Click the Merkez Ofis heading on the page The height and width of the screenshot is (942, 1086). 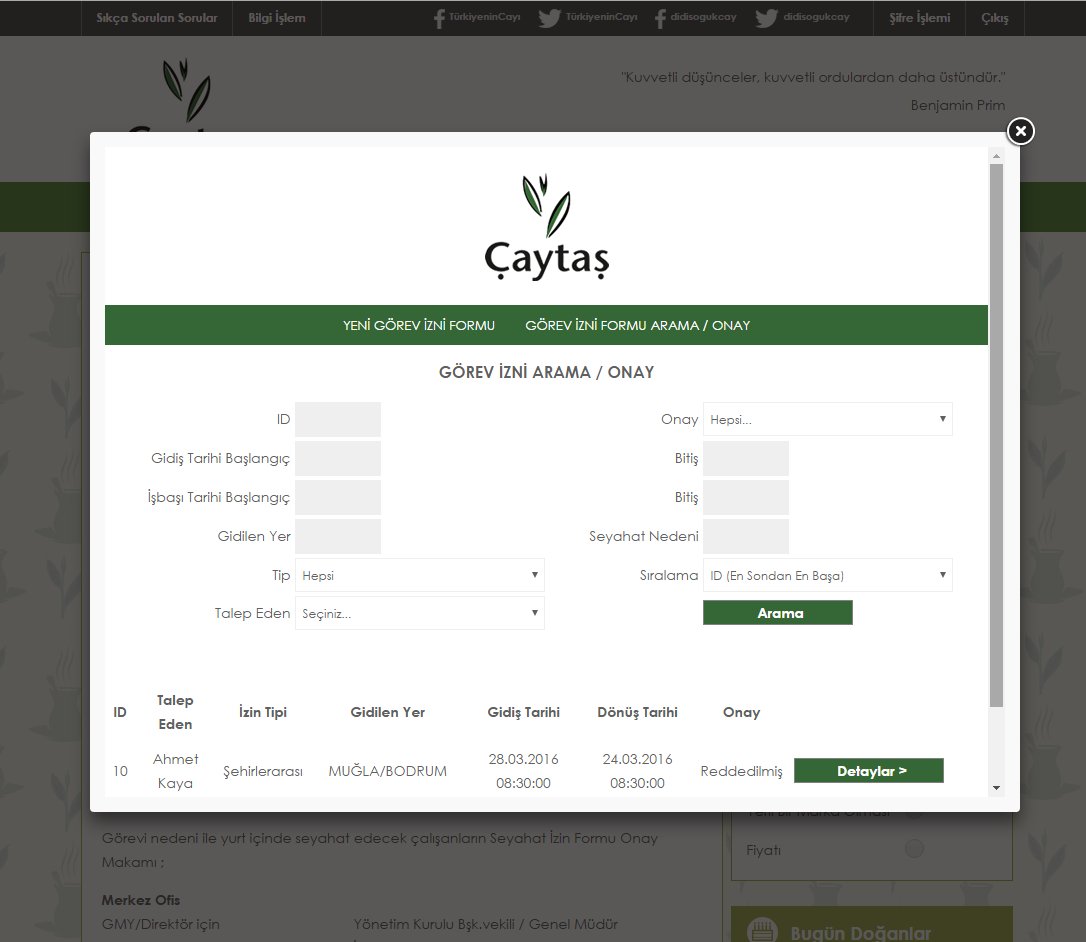tap(141, 900)
